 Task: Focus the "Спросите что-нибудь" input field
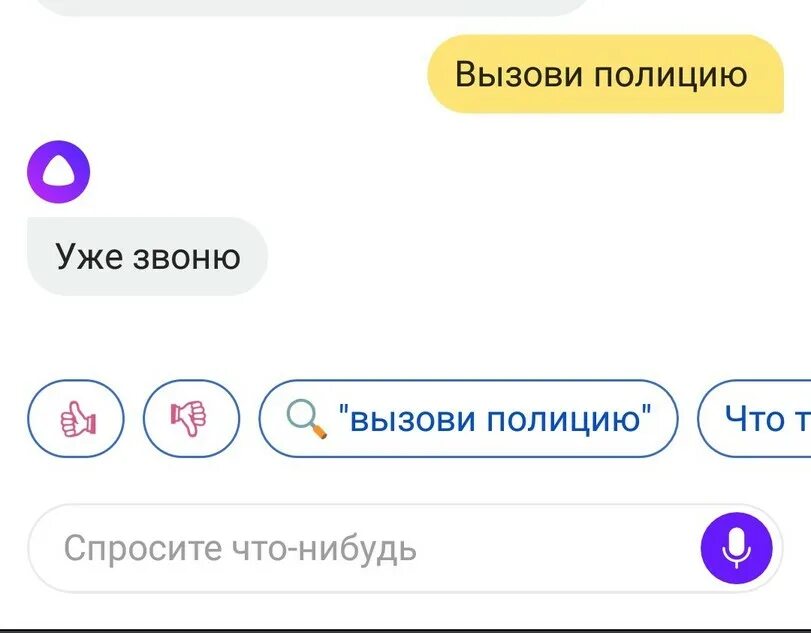point(405,548)
